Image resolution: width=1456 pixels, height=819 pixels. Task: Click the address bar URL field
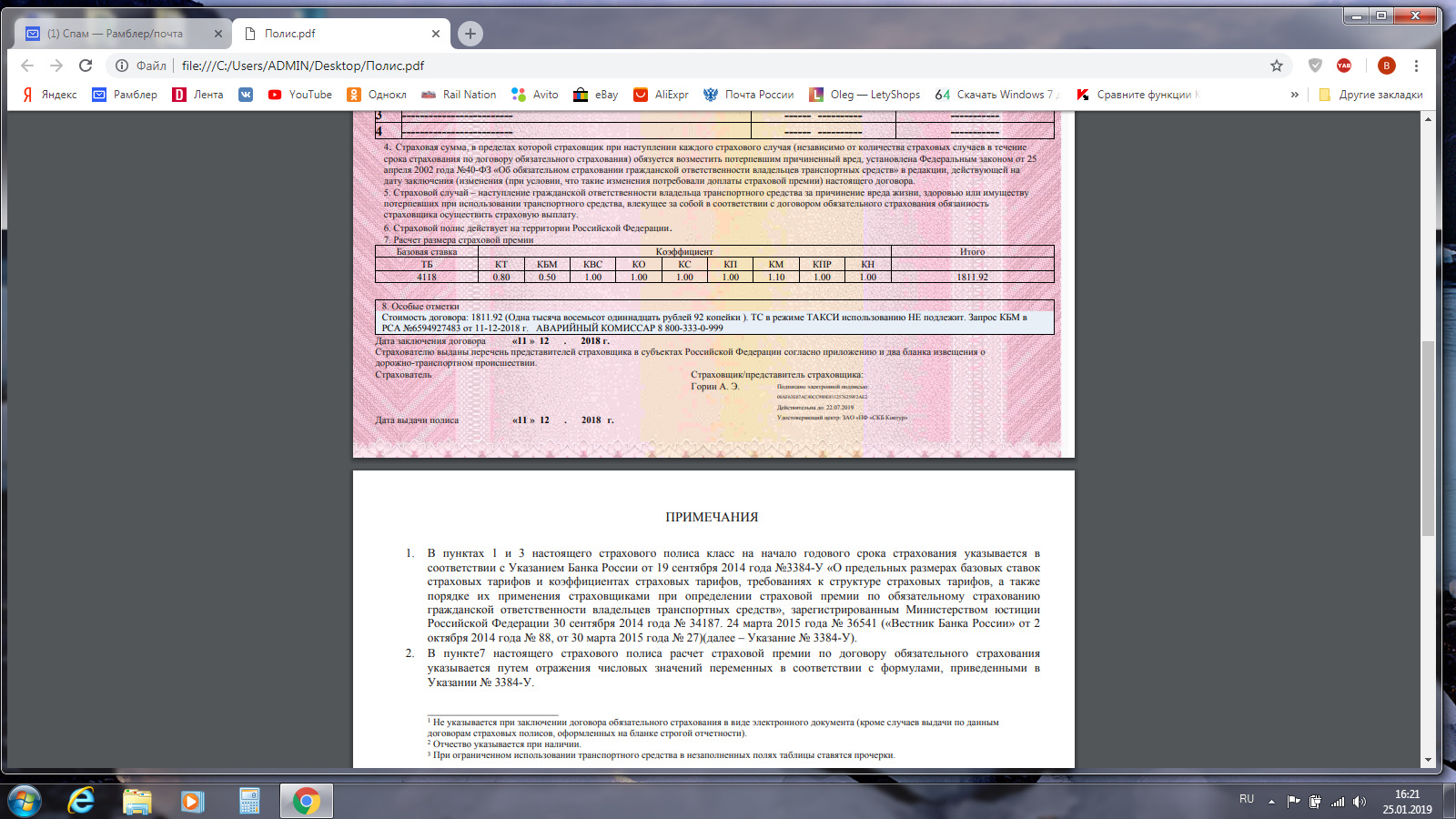click(x=637, y=66)
